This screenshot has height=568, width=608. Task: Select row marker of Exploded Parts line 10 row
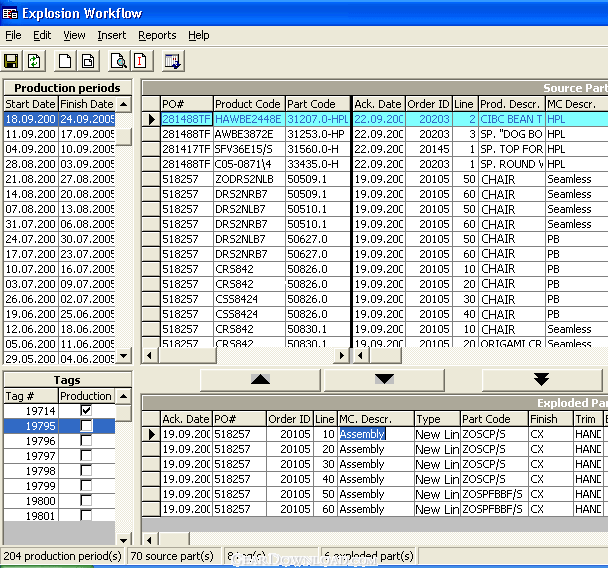pyautogui.click(x=151, y=434)
